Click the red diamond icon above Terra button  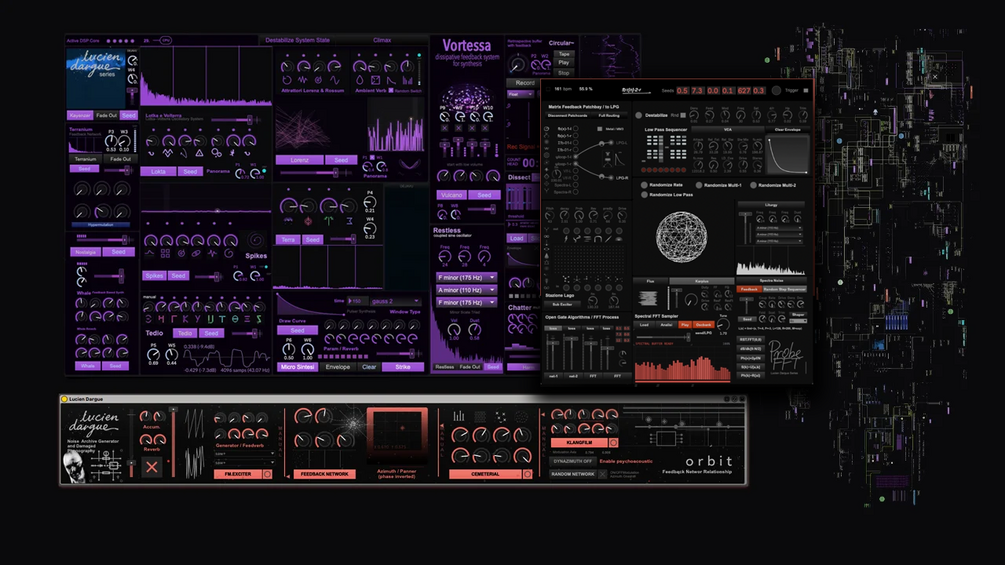click(308, 221)
